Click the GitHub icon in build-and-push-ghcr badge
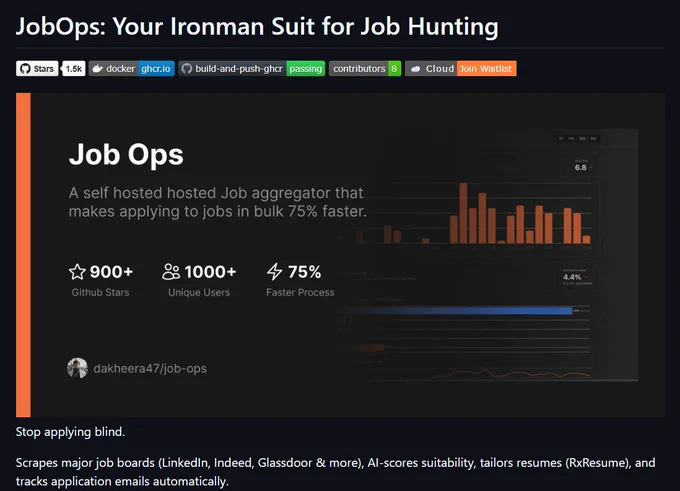The width and height of the screenshot is (680, 491). click(186, 69)
